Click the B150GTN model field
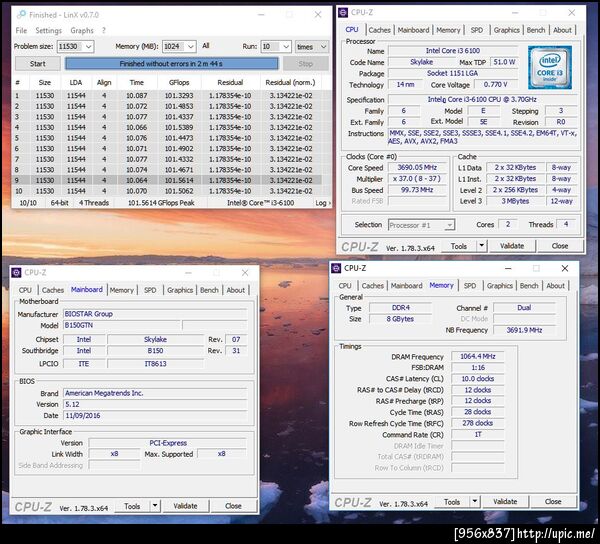Image resolution: width=600 pixels, height=544 pixels. [x=121, y=326]
